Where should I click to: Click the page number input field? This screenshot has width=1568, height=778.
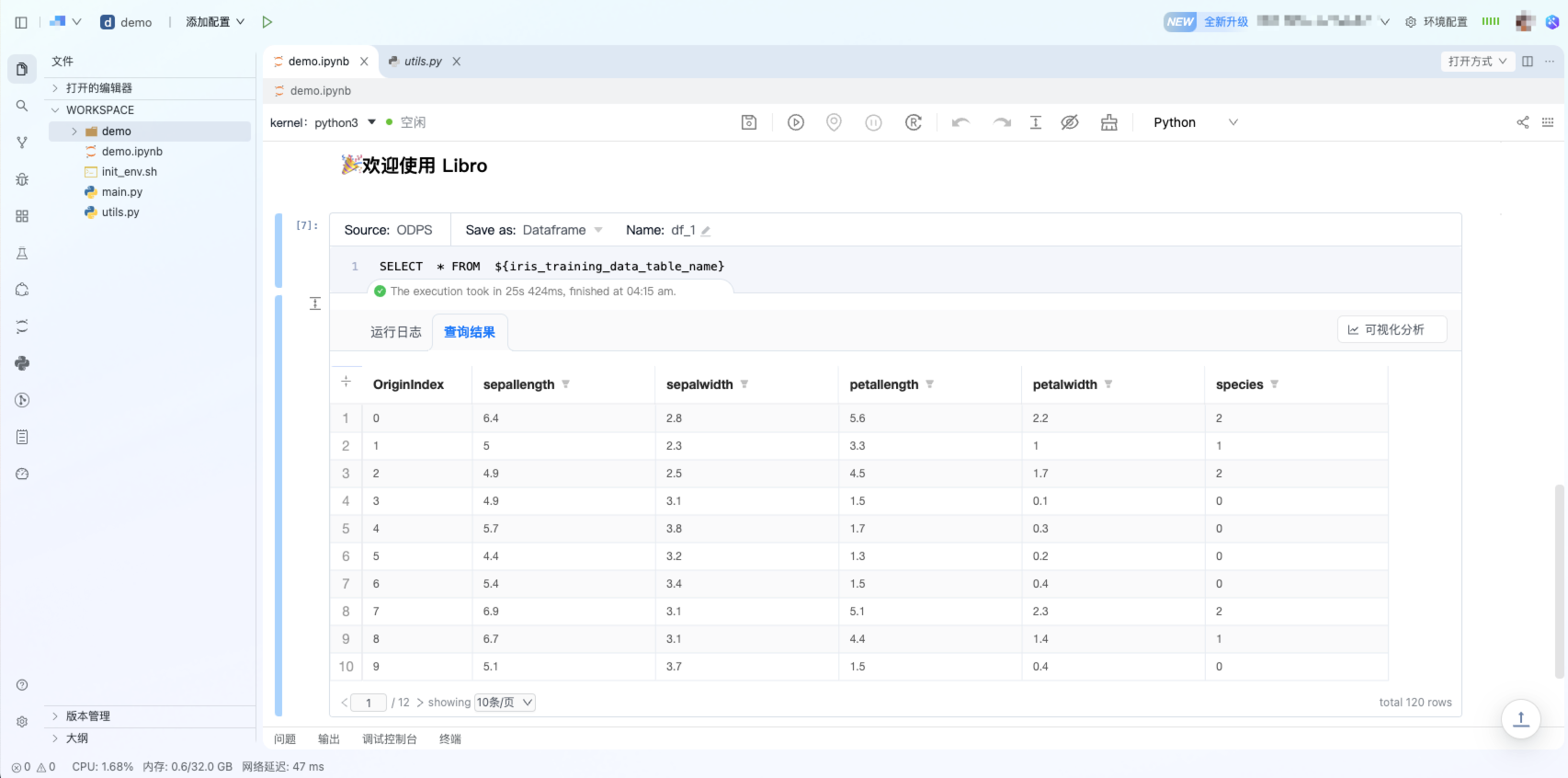[x=369, y=703]
